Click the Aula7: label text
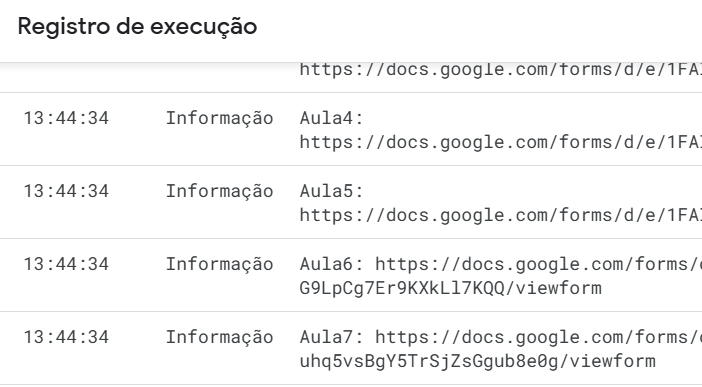Viewport: 702px width, 387px height. click(x=331, y=337)
